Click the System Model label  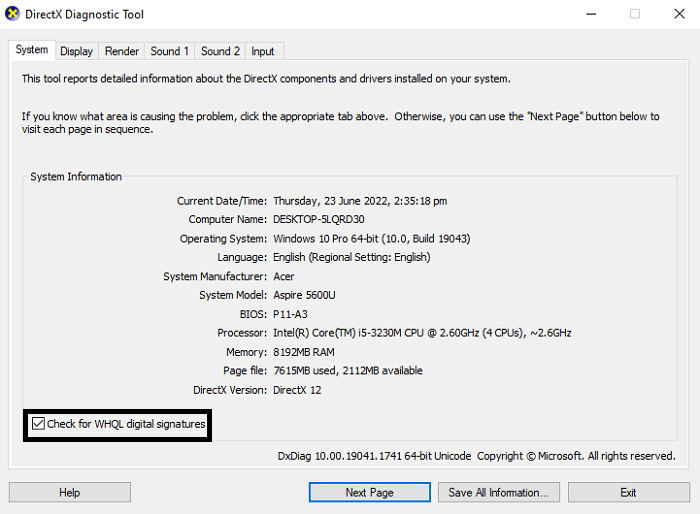click(233, 295)
